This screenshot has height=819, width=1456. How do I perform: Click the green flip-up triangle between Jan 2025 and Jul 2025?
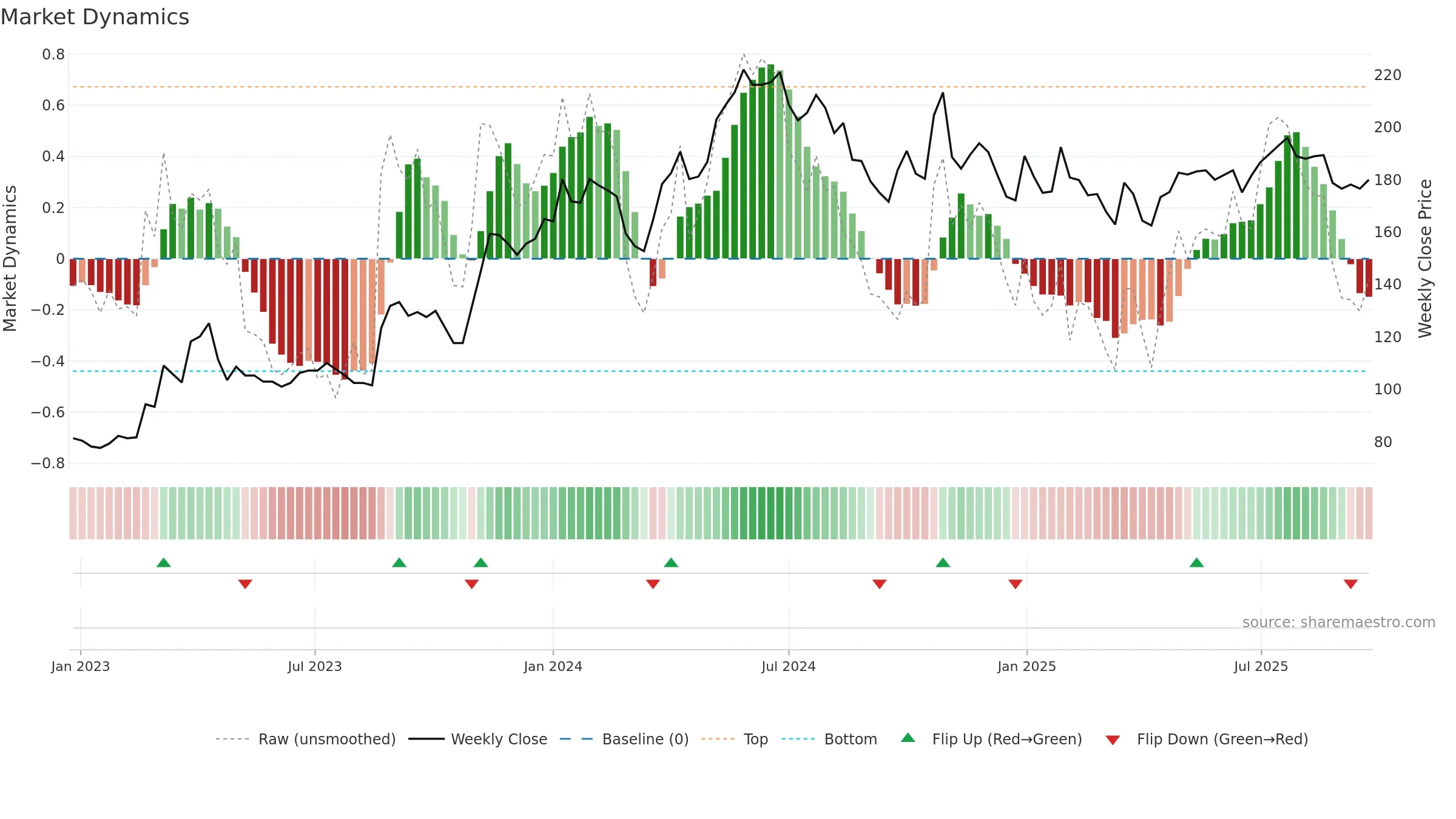tap(1197, 562)
